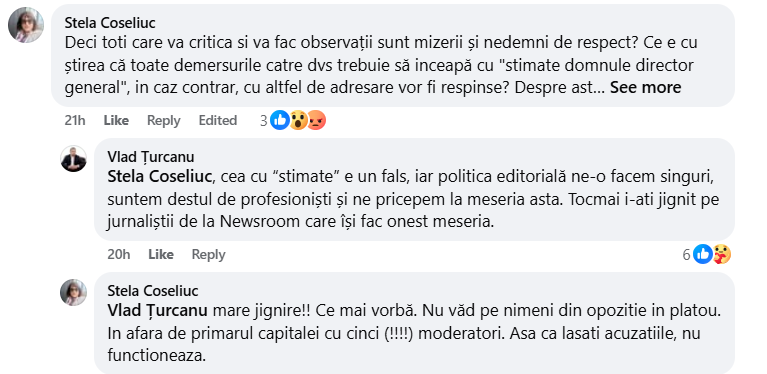Click the care reaction emoji on Vlad's reply
The height and width of the screenshot is (374, 767).
(x=722, y=254)
